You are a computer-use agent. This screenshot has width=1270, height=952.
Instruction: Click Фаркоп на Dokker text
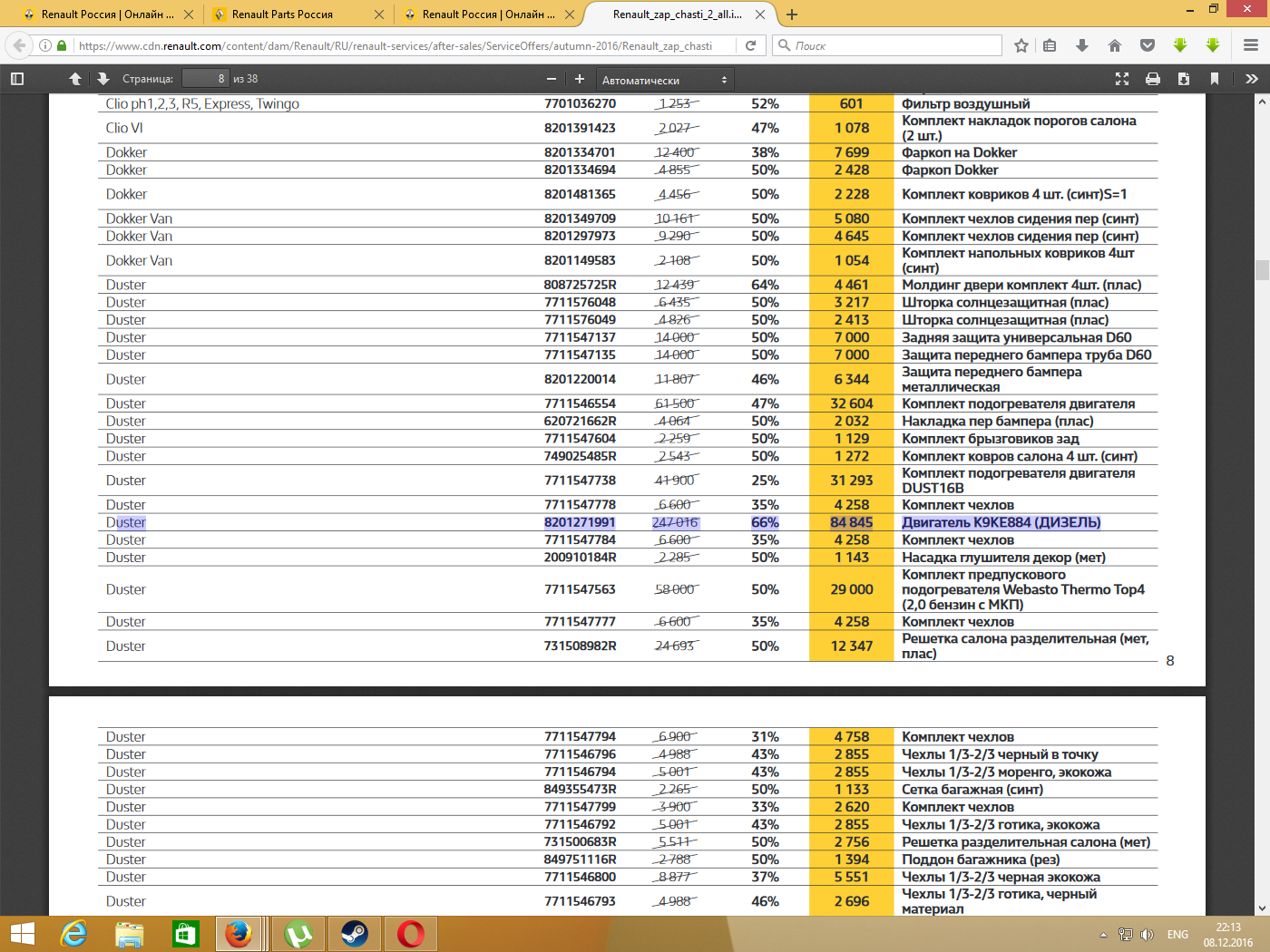pos(959,152)
